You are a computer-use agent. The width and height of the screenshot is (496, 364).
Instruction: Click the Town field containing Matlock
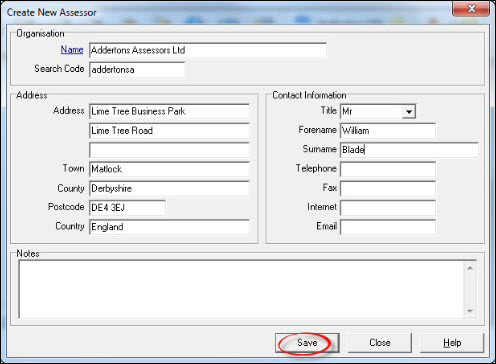(x=169, y=169)
